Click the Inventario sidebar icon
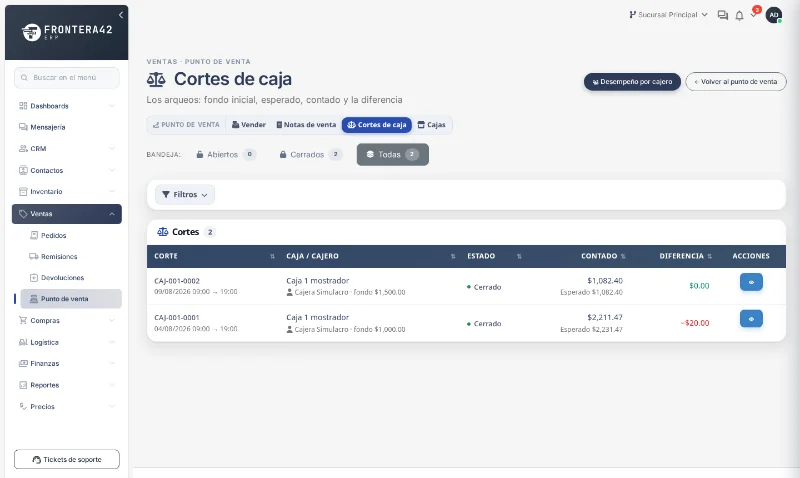This screenshot has width=800, height=478. 23,192
